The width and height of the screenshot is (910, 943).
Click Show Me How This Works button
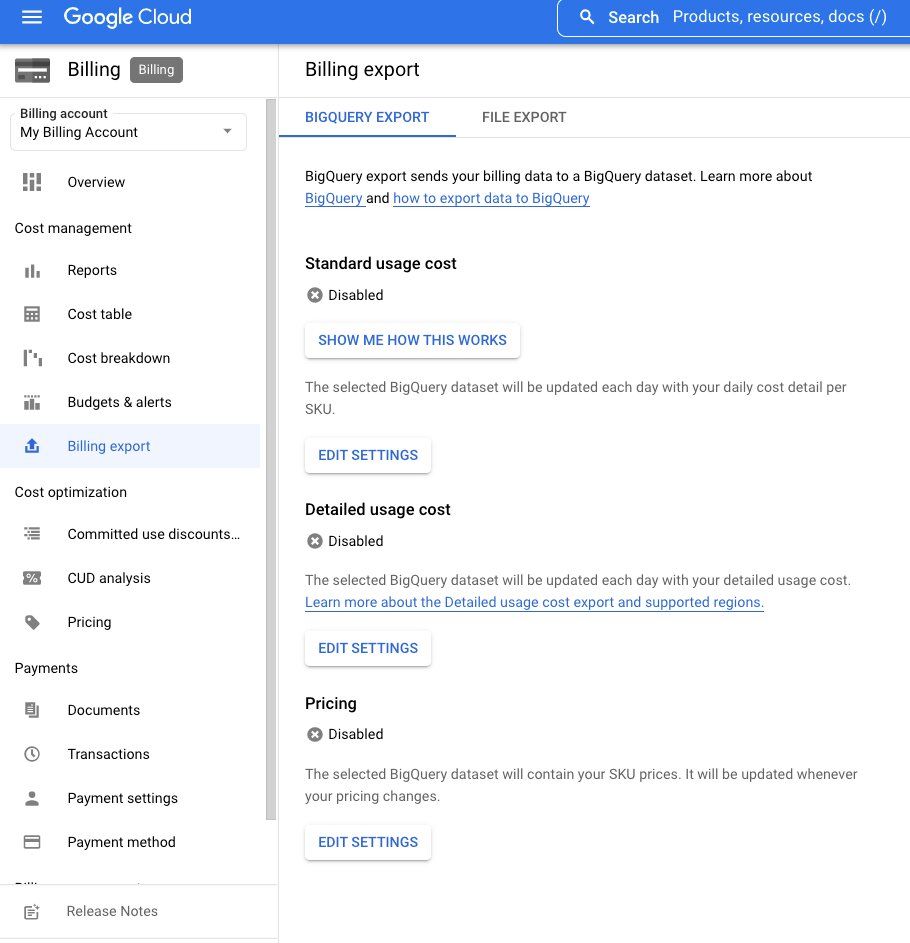tap(412, 340)
